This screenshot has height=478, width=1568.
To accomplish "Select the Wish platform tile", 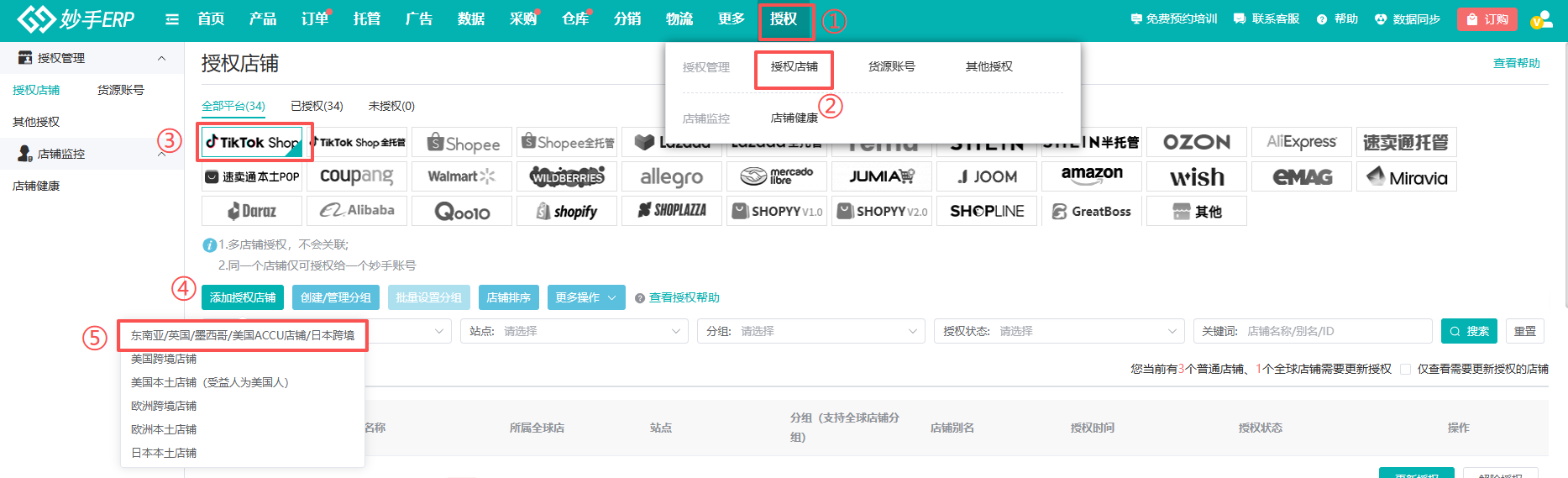I will click(1196, 177).
